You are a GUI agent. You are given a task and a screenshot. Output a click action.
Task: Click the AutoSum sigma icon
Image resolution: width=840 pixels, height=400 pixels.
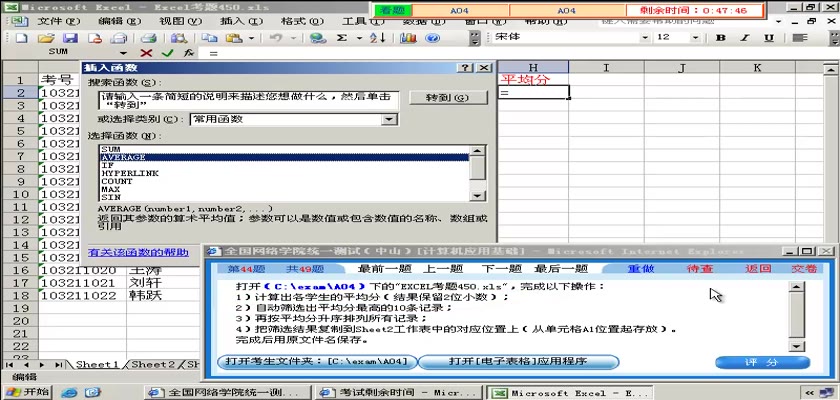pyautogui.click(x=342, y=38)
